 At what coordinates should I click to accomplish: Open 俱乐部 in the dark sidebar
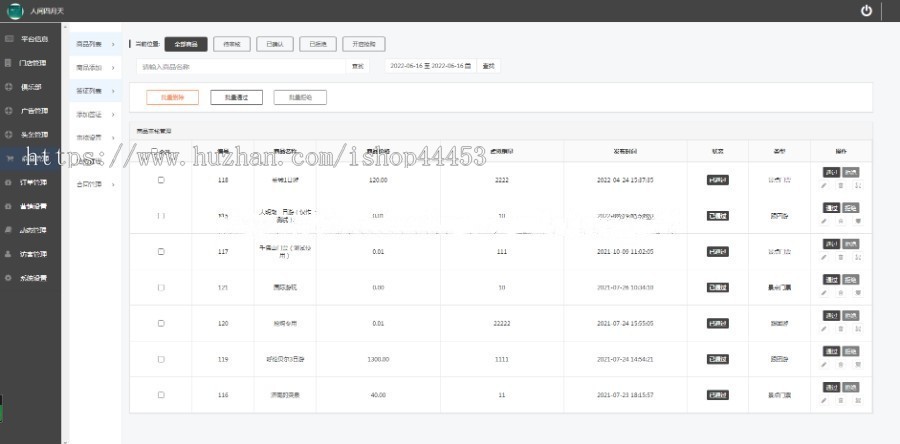[31, 87]
